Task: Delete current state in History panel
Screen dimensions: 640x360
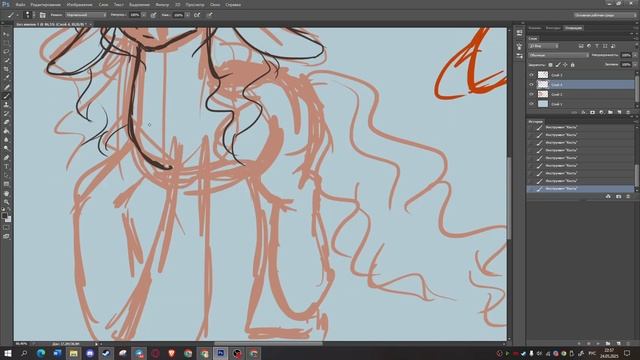Action: point(628,196)
